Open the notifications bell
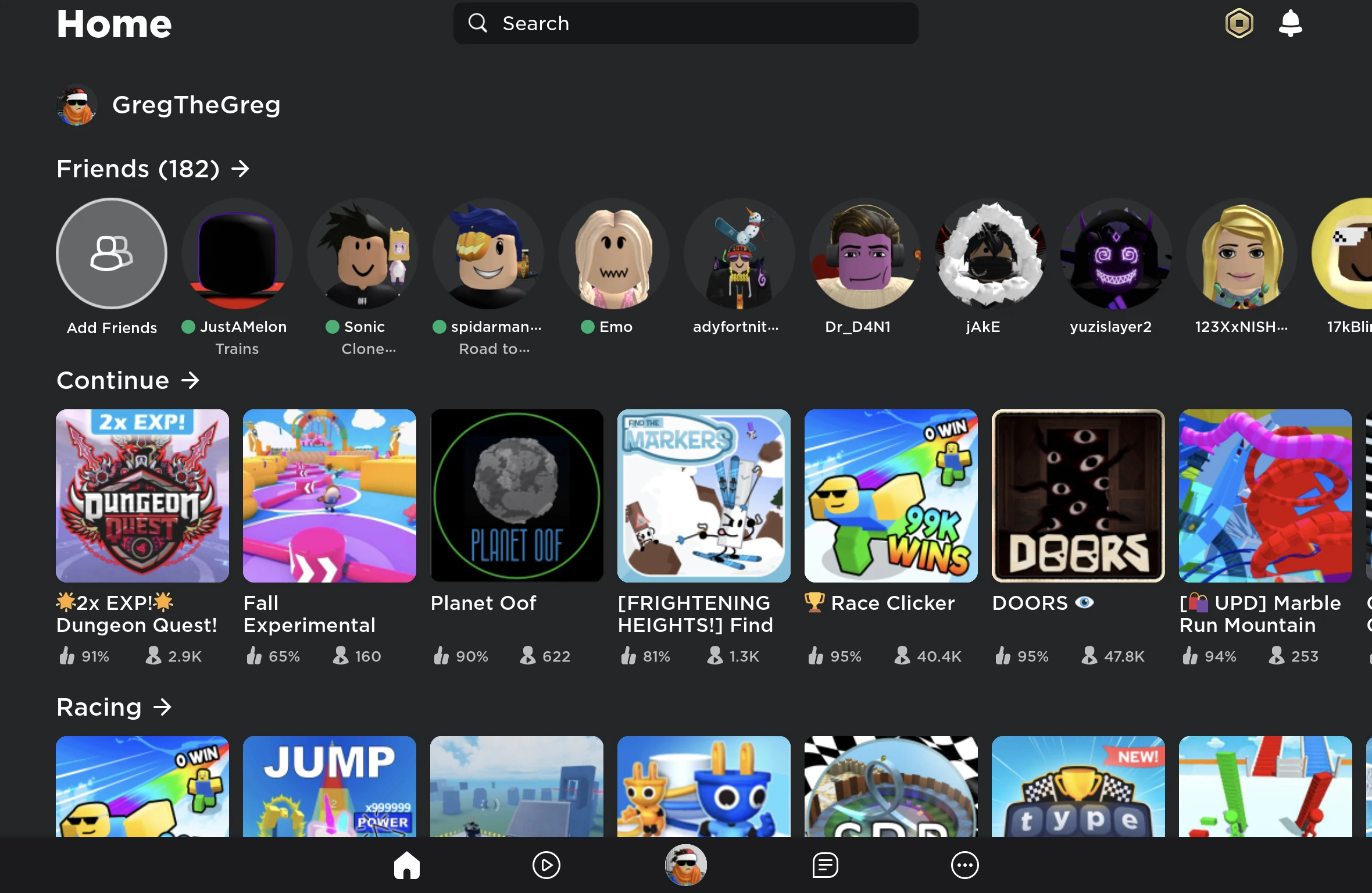 (1290, 24)
